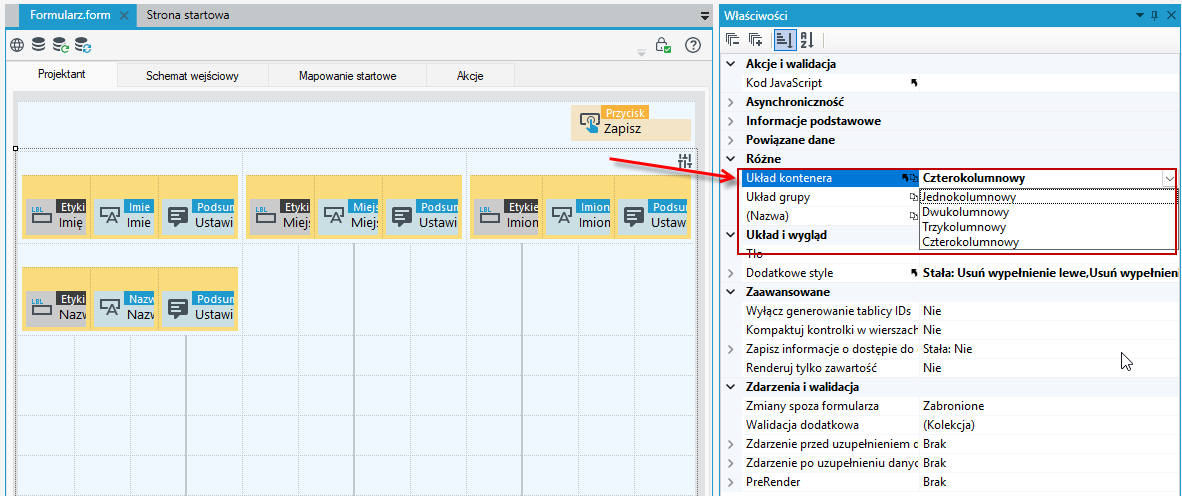Open help via the question mark icon
Viewport: 1182px width, 496px height.
pyautogui.click(x=693, y=45)
